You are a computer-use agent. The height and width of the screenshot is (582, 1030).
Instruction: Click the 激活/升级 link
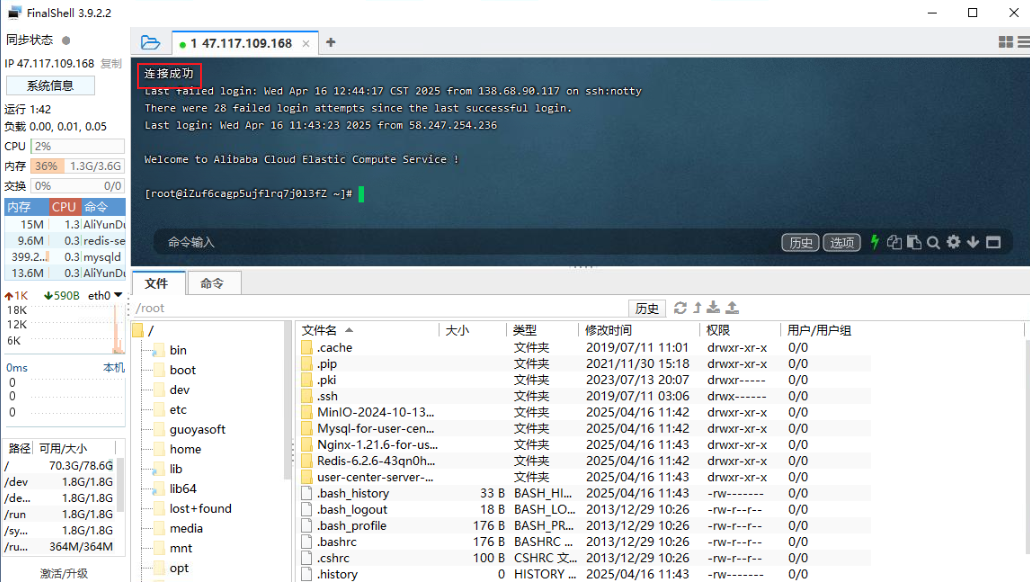point(64,573)
